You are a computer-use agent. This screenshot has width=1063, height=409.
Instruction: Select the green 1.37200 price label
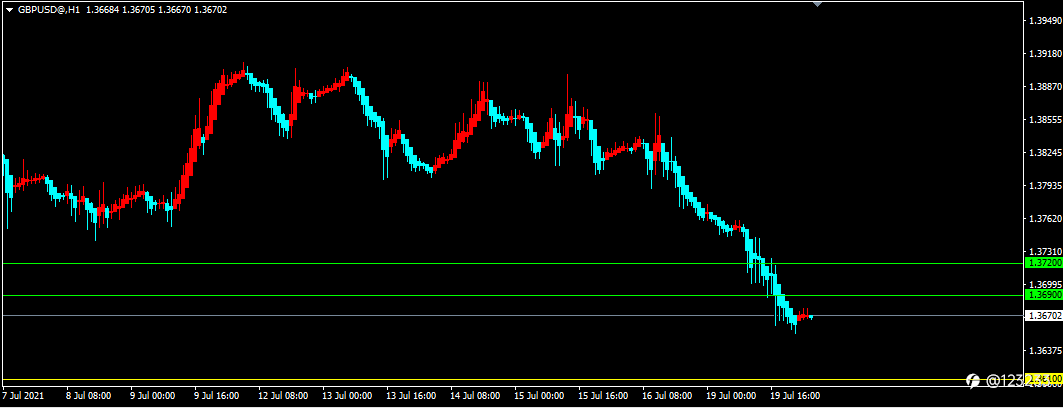[1042, 262]
